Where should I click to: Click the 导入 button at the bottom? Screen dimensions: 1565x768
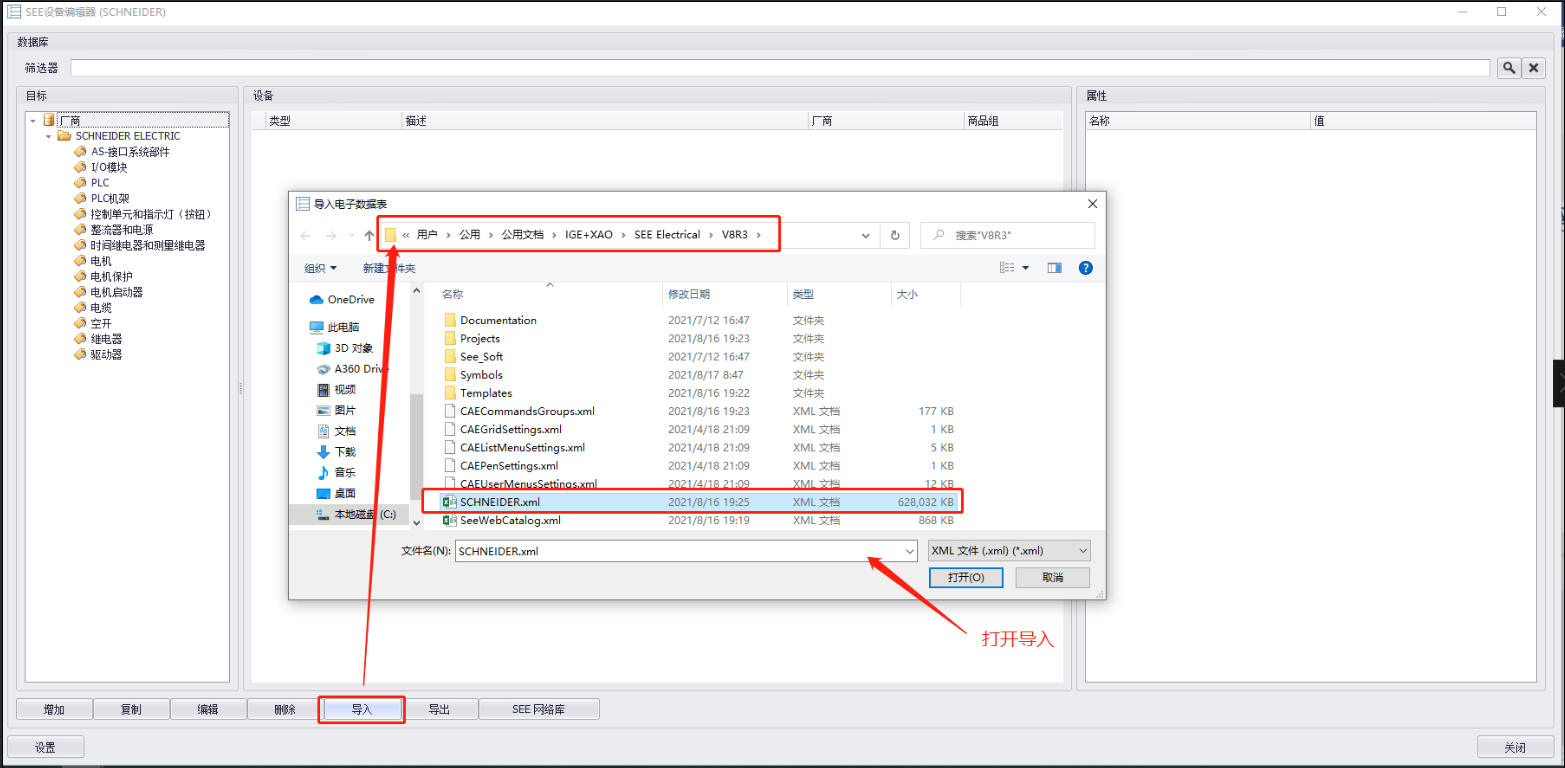click(x=362, y=709)
